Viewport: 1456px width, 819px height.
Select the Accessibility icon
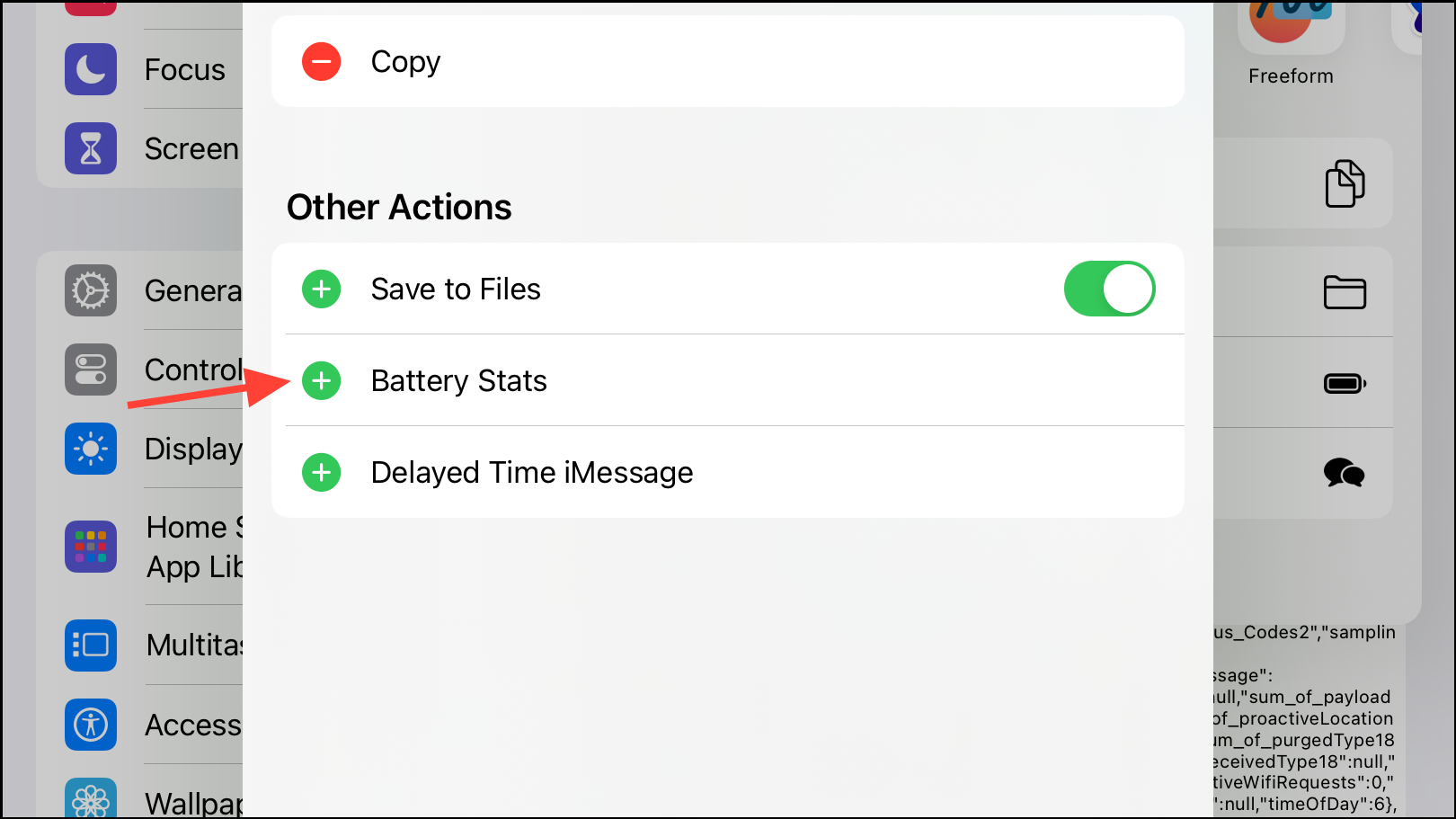click(x=90, y=725)
